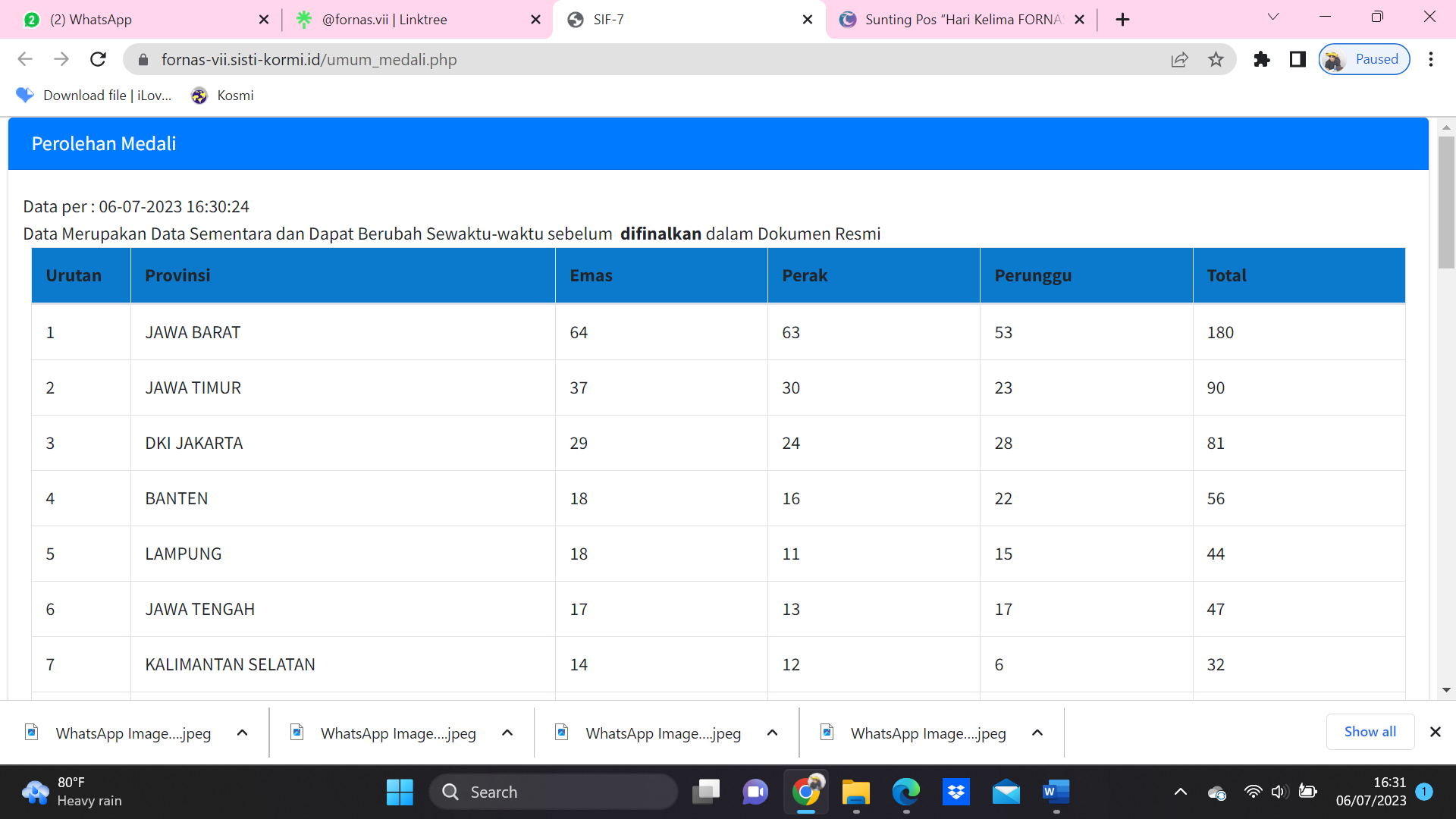Open Dropbox from the taskbar
1456x819 pixels.
tap(956, 792)
